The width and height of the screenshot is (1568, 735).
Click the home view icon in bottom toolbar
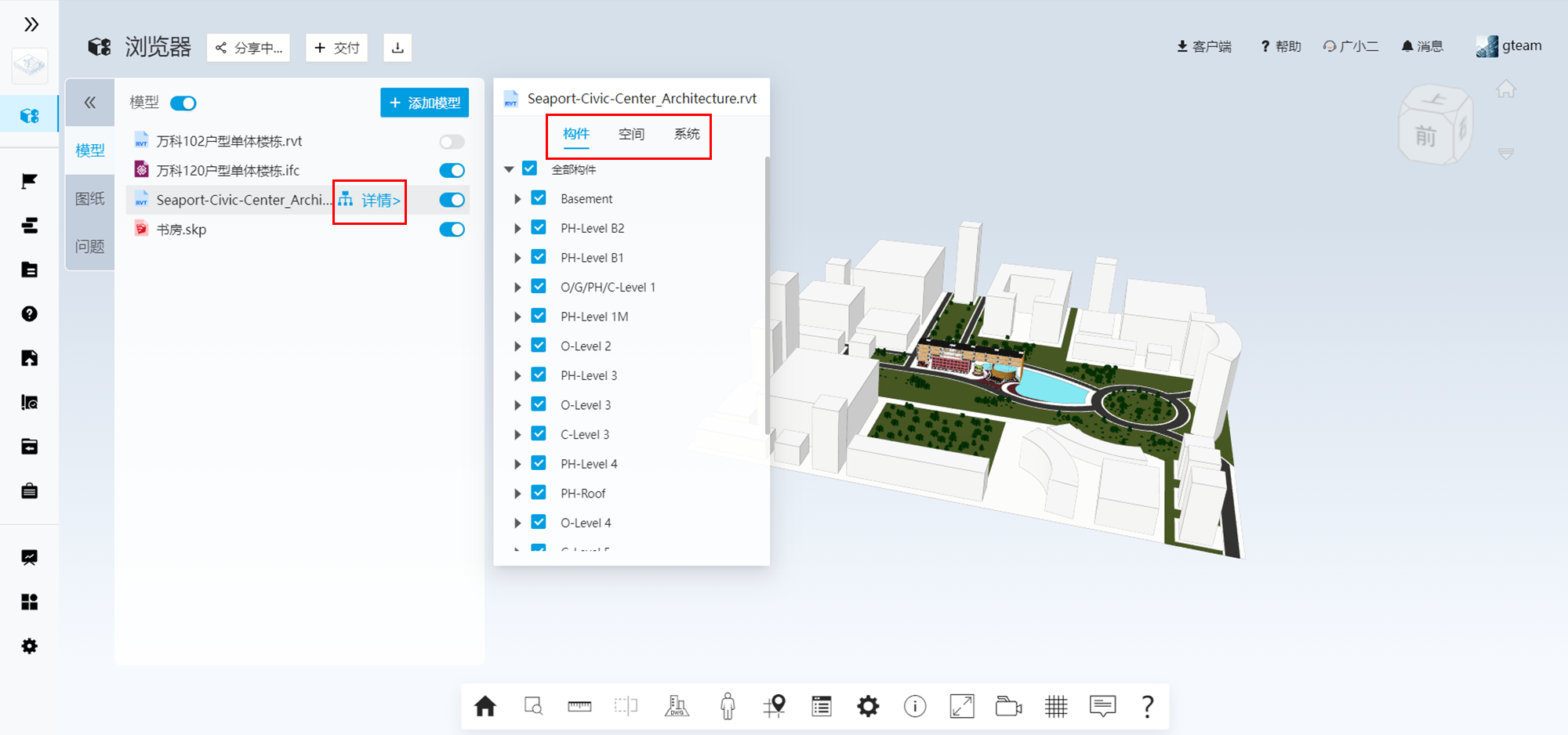tap(485, 706)
